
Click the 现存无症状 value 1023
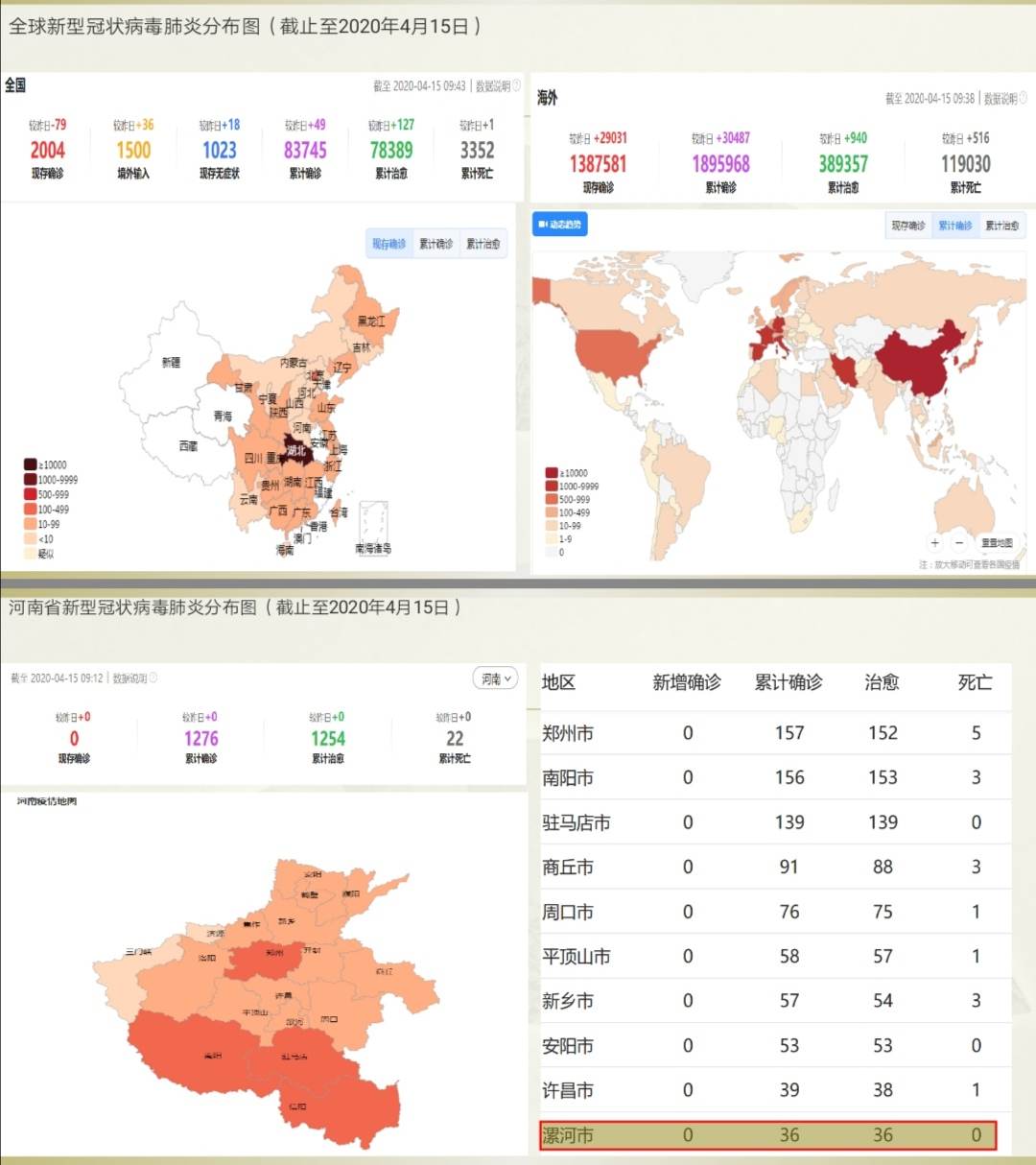tap(219, 151)
